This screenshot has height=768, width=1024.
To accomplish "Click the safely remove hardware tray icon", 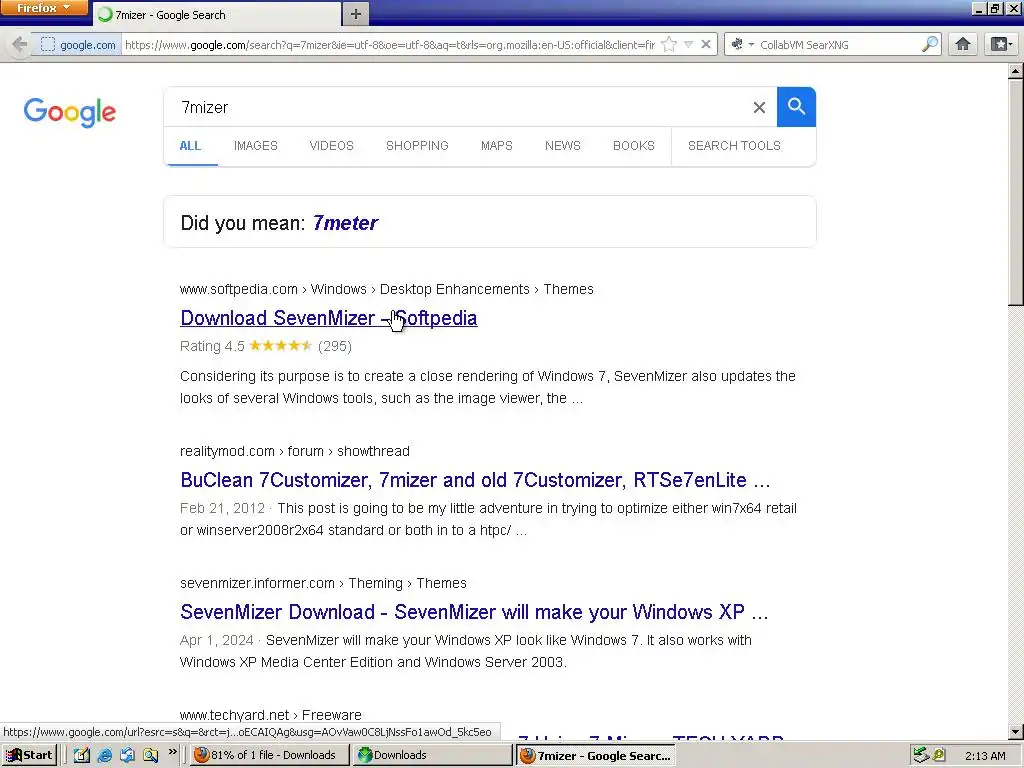I will point(921,755).
